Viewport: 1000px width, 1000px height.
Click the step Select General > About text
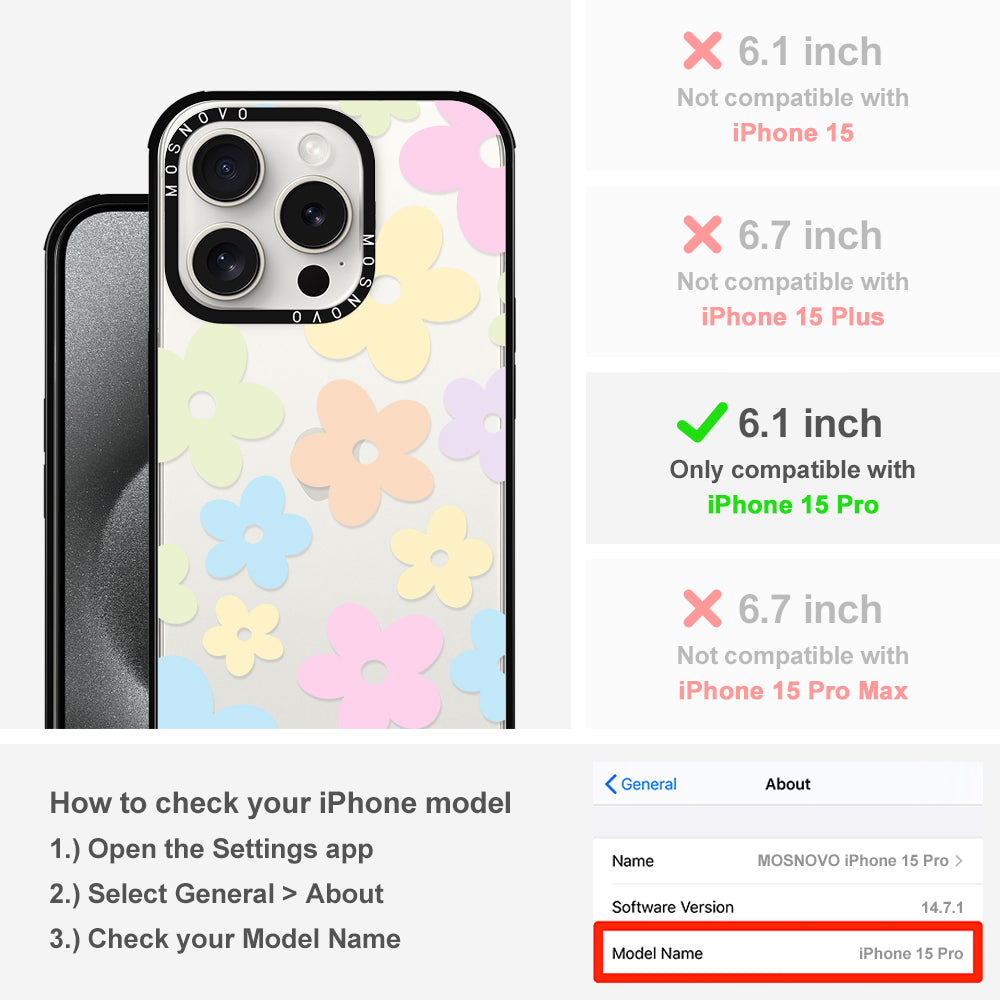pos(217,893)
